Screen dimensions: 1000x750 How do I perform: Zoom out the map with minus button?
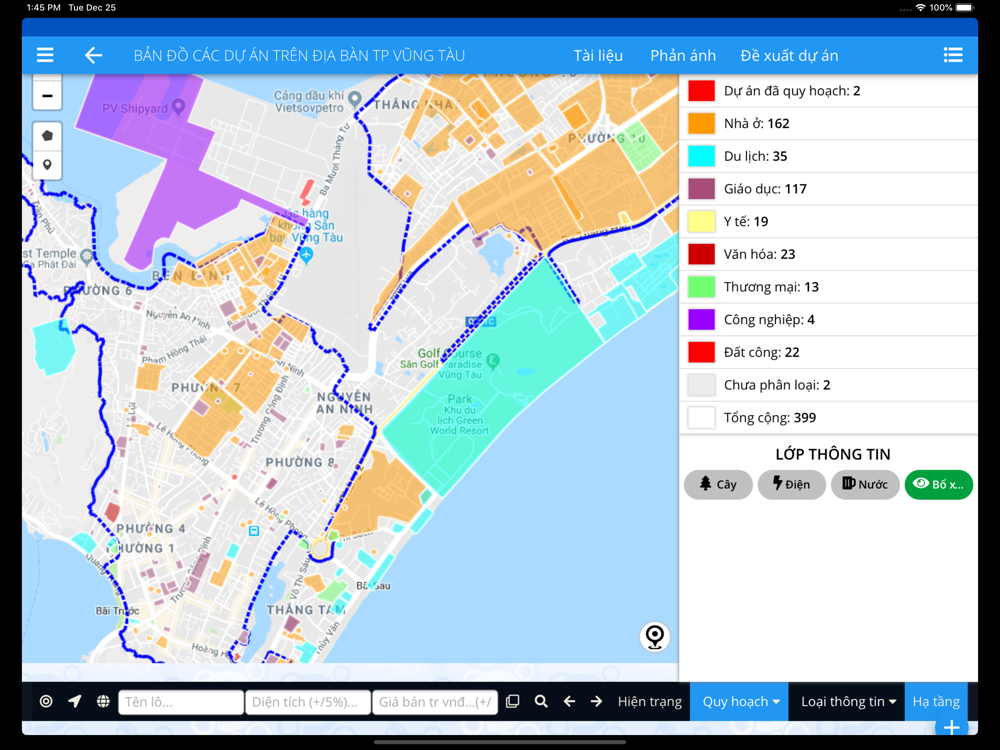(47, 96)
